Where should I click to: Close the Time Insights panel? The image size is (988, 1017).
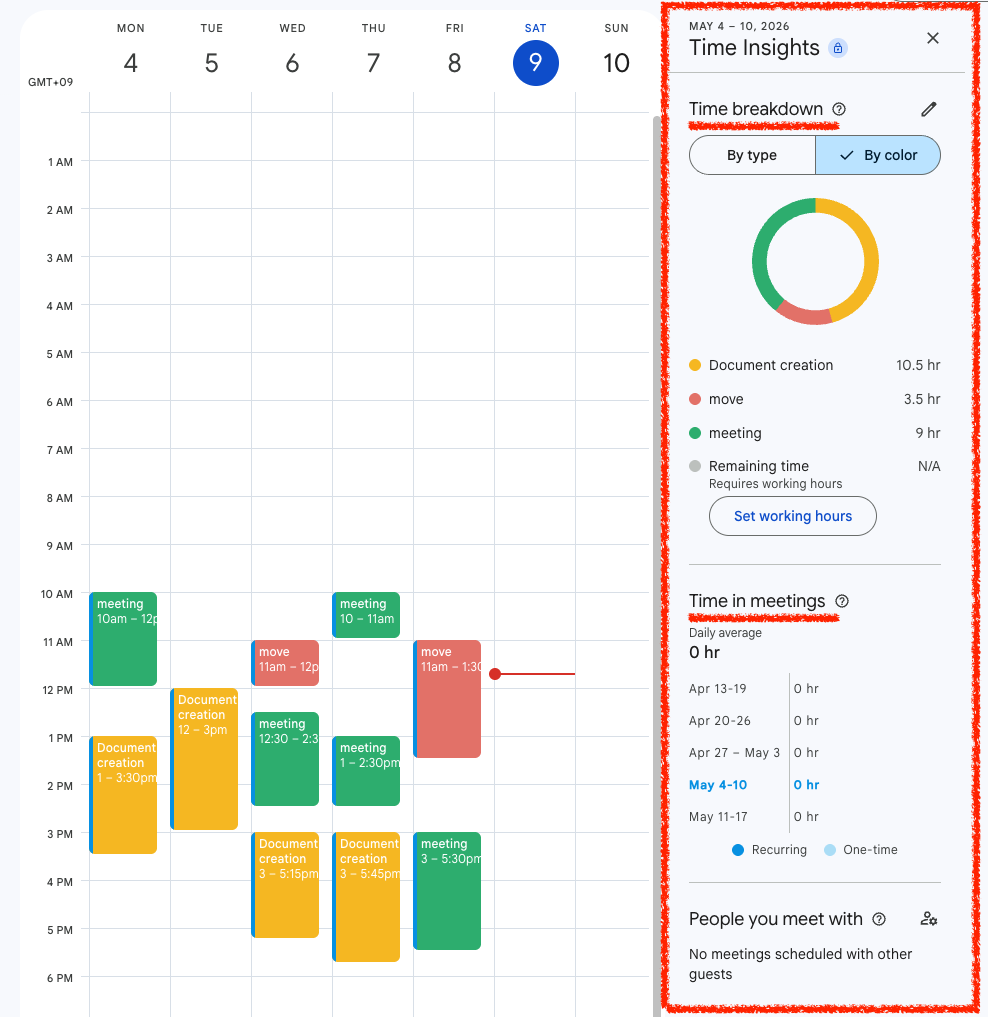click(x=932, y=38)
